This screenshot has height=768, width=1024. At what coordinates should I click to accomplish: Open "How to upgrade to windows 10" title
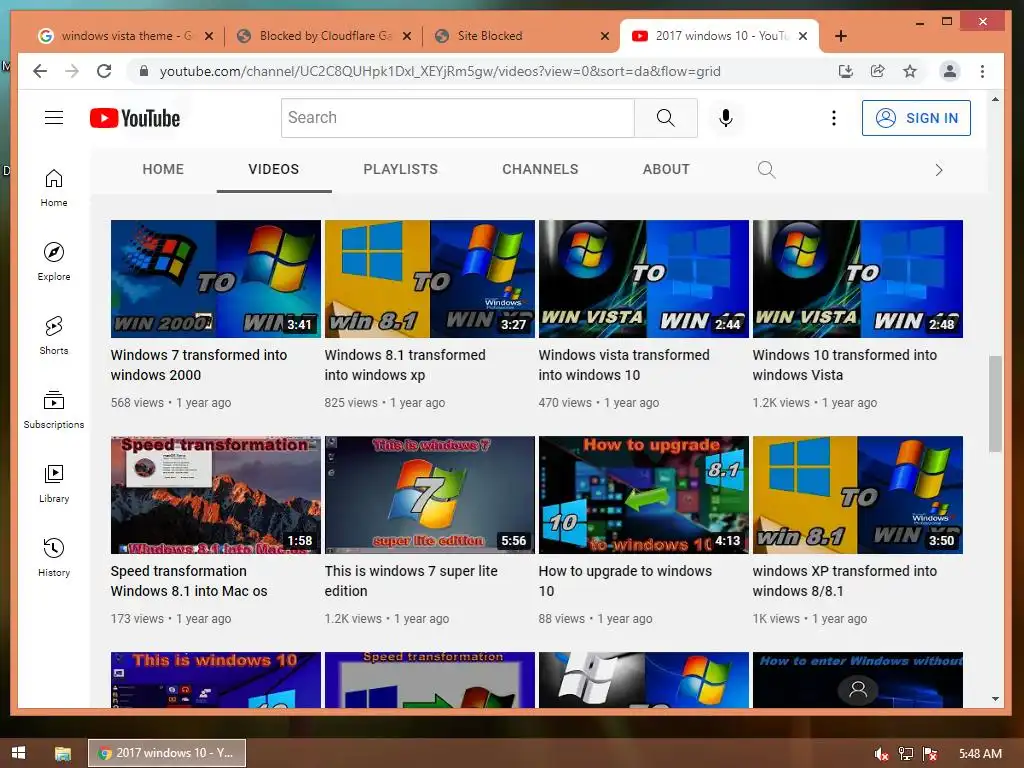(x=625, y=581)
